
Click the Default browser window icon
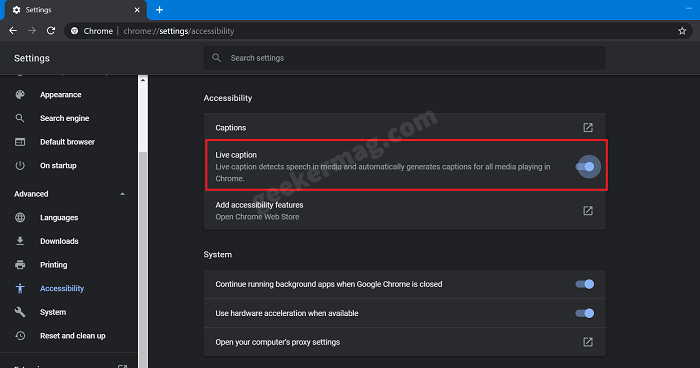point(20,142)
